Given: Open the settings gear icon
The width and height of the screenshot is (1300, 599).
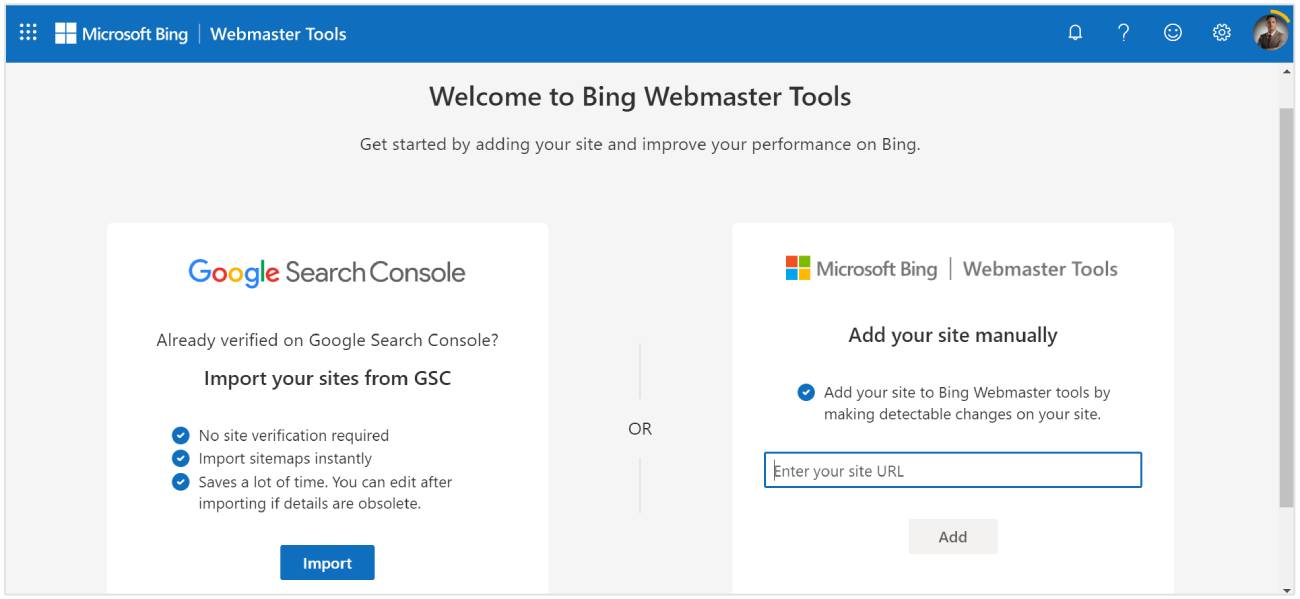Looking at the screenshot, I should [x=1221, y=33].
